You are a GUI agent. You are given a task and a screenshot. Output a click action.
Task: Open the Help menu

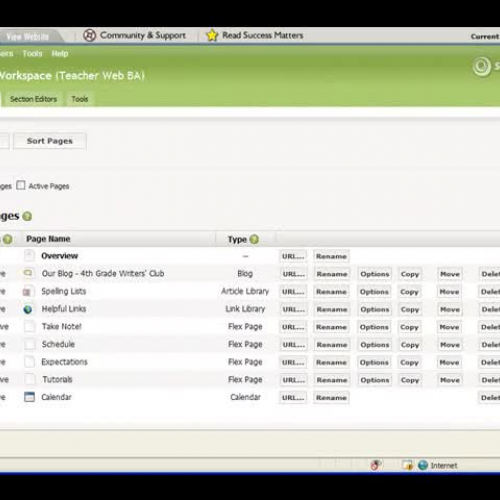(x=60, y=54)
